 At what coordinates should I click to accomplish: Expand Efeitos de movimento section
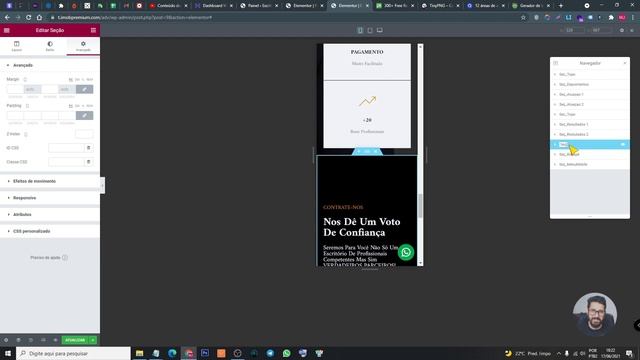tap(50, 181)
